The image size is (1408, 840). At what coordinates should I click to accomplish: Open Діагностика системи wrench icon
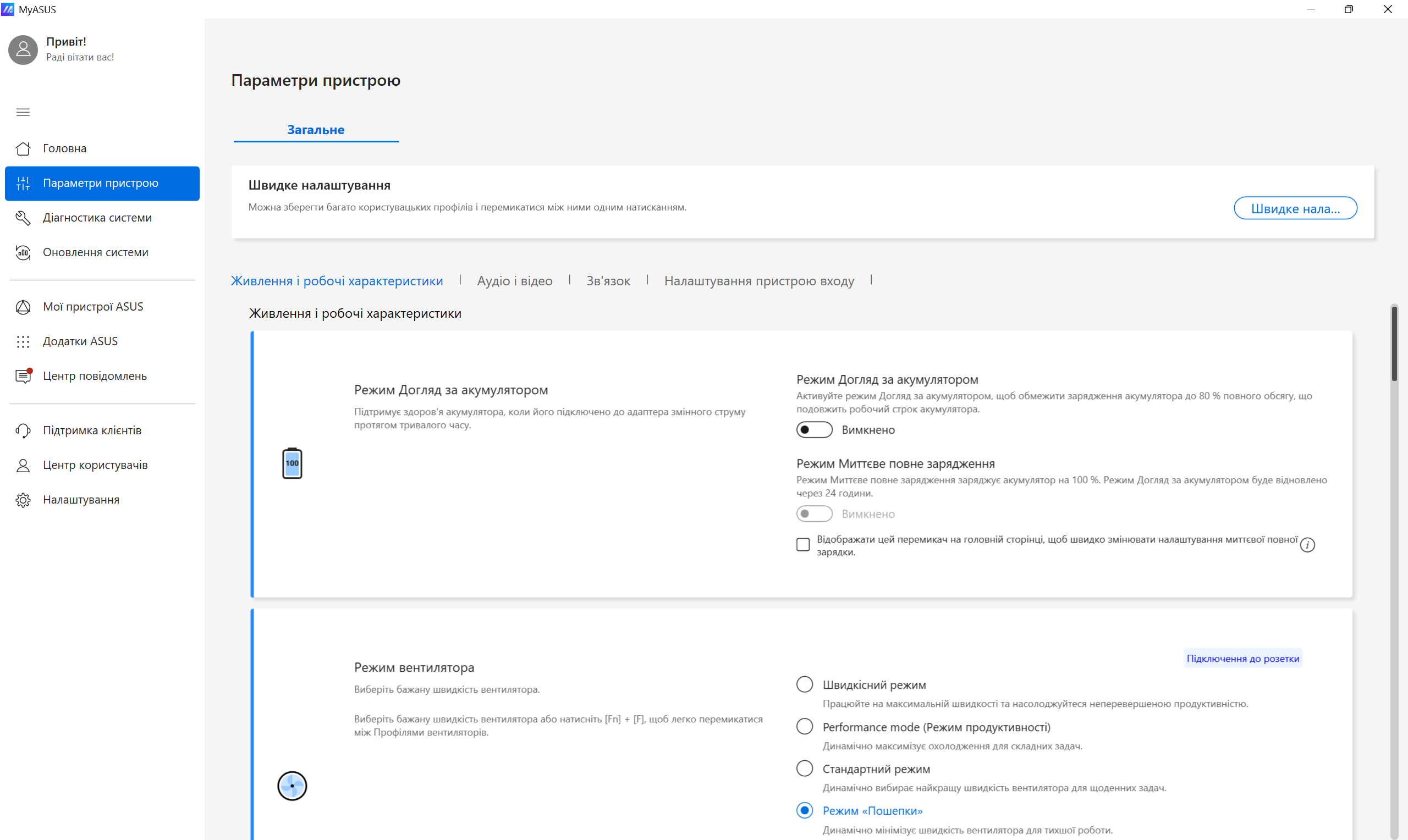pos(23,218)
